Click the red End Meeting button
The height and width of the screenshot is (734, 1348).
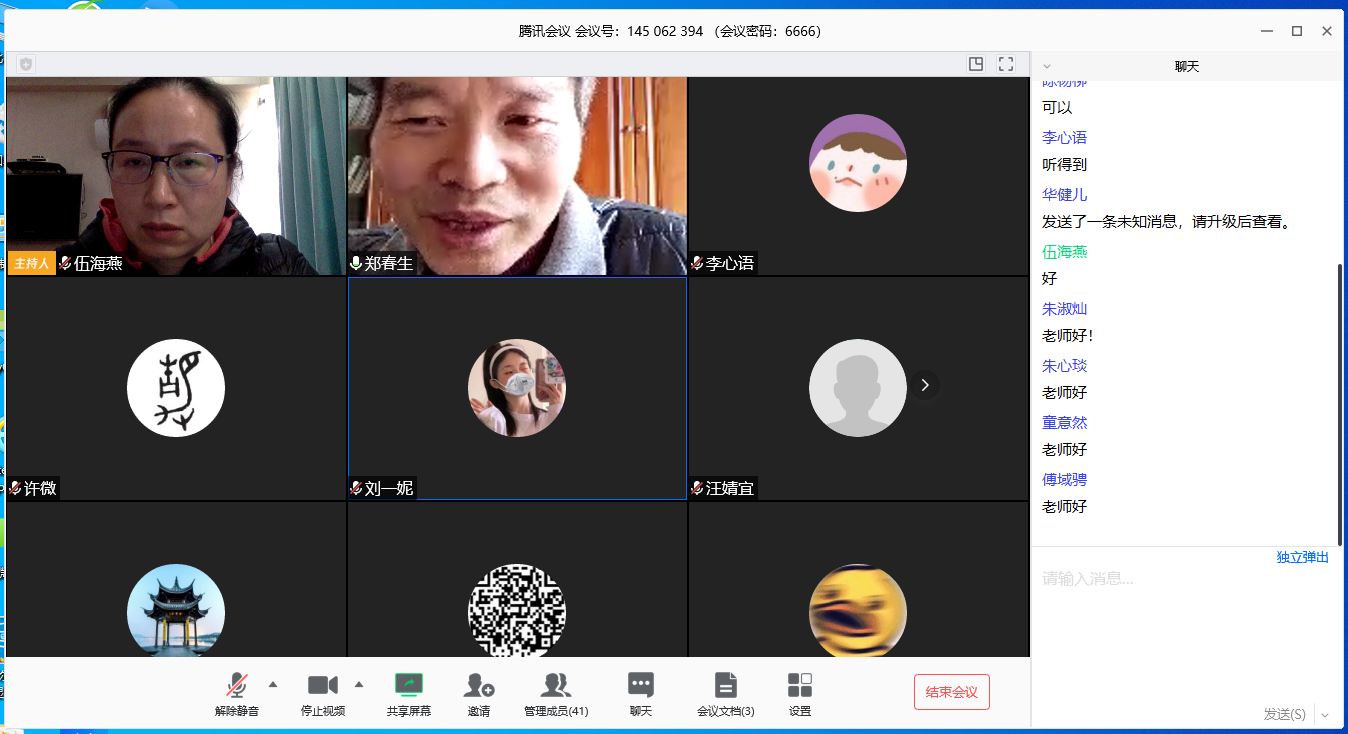pos(951,692)
